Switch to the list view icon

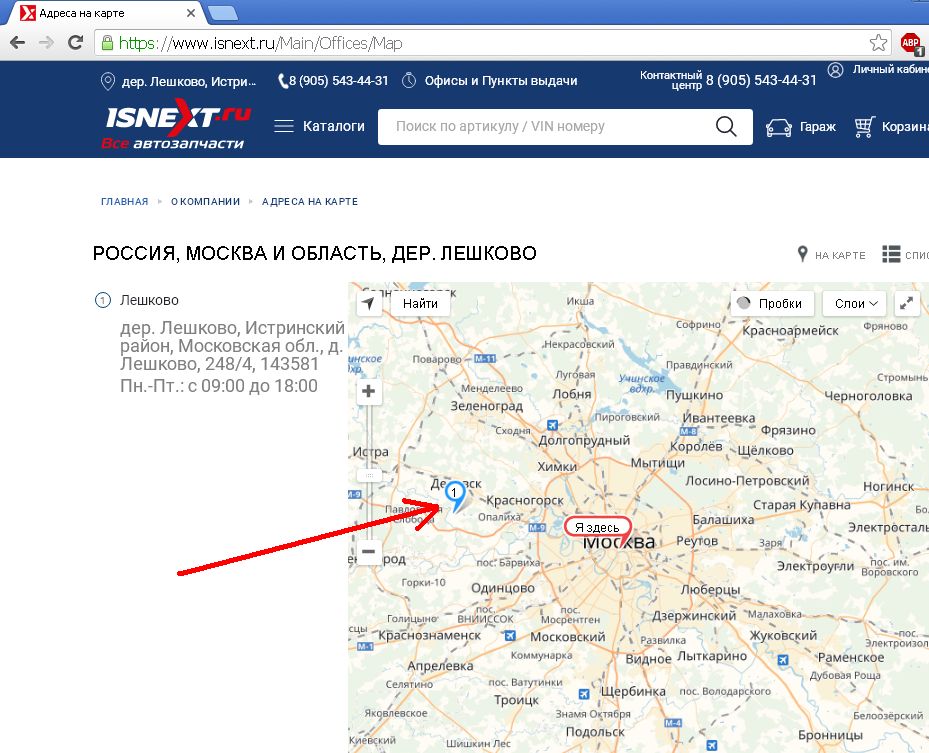pos(891,254)
